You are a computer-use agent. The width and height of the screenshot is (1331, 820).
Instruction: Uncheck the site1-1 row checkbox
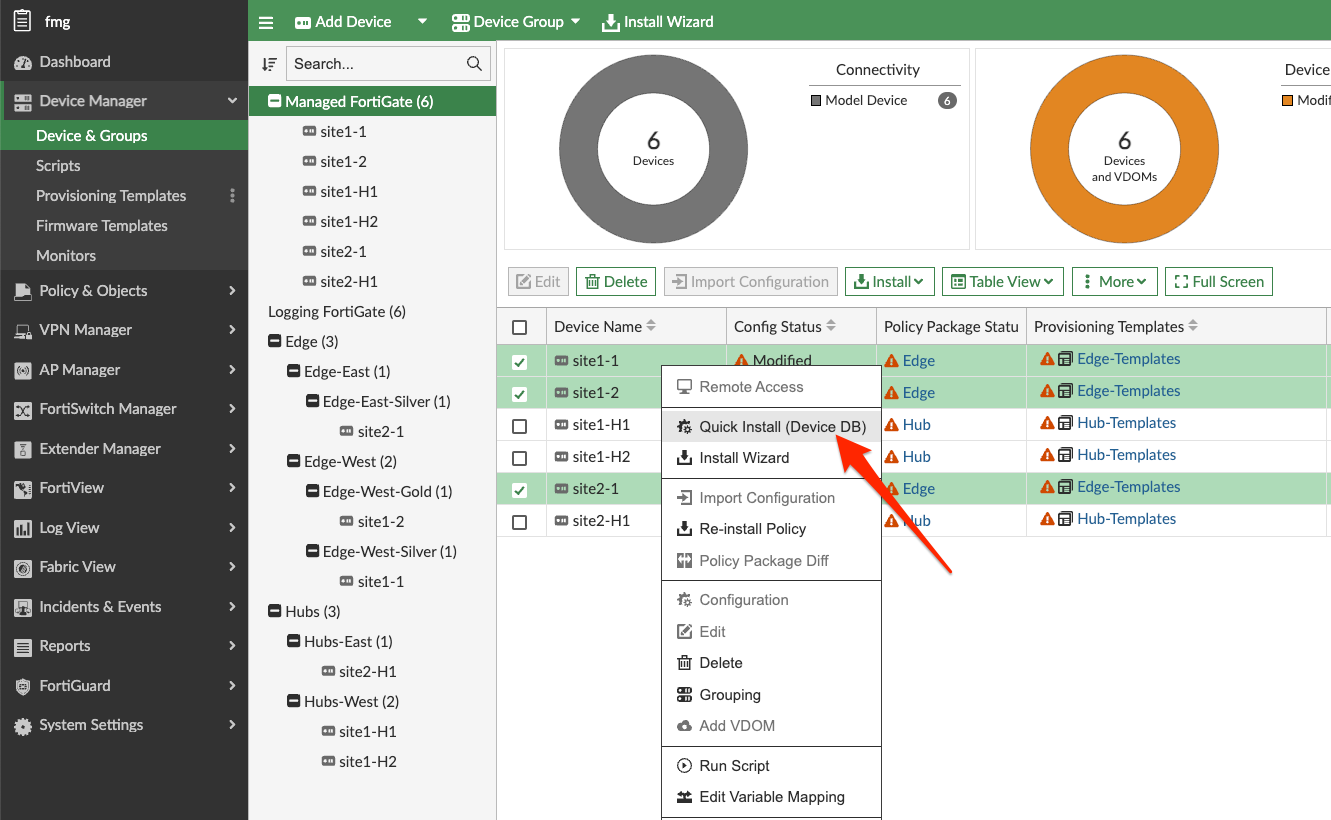tap(519, 362)
